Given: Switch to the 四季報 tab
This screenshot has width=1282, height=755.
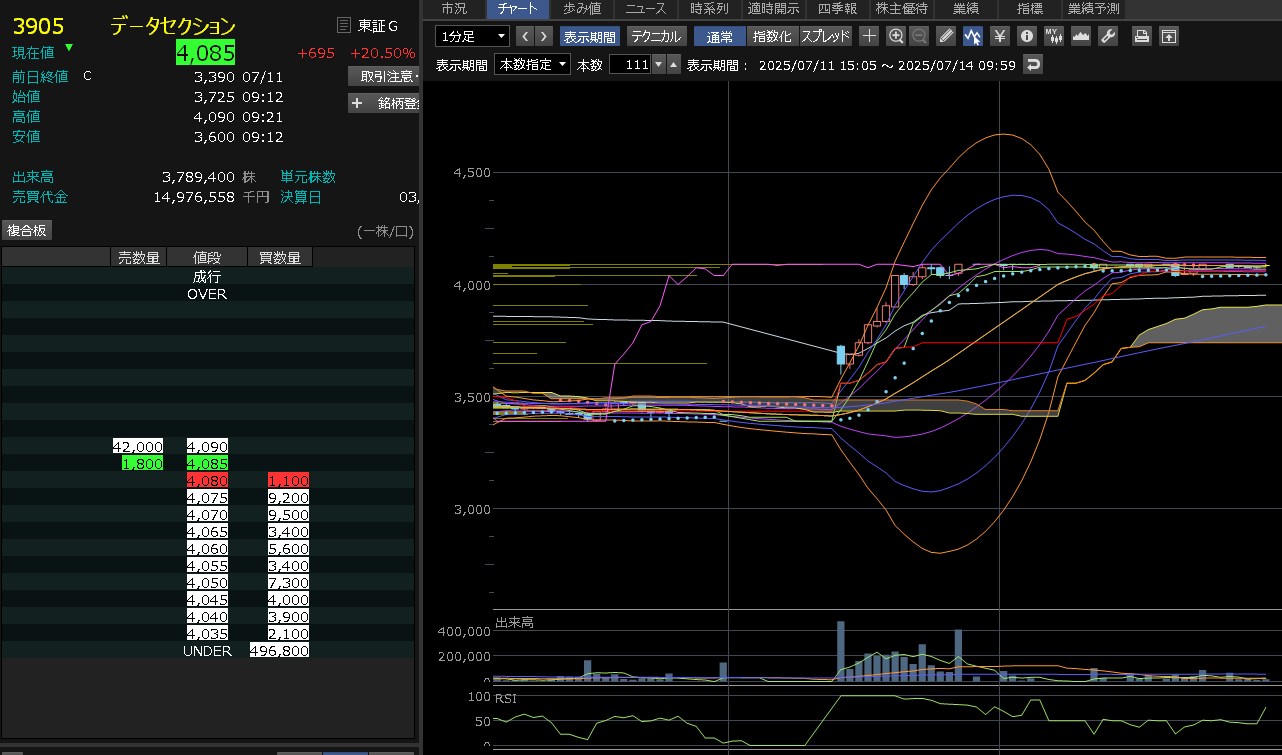Looking at the screenshot, I should pos(837,9).
